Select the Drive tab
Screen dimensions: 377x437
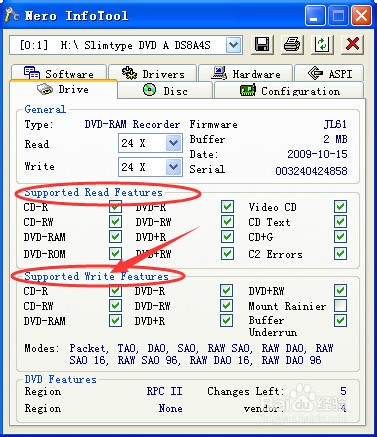coord(63,89)
